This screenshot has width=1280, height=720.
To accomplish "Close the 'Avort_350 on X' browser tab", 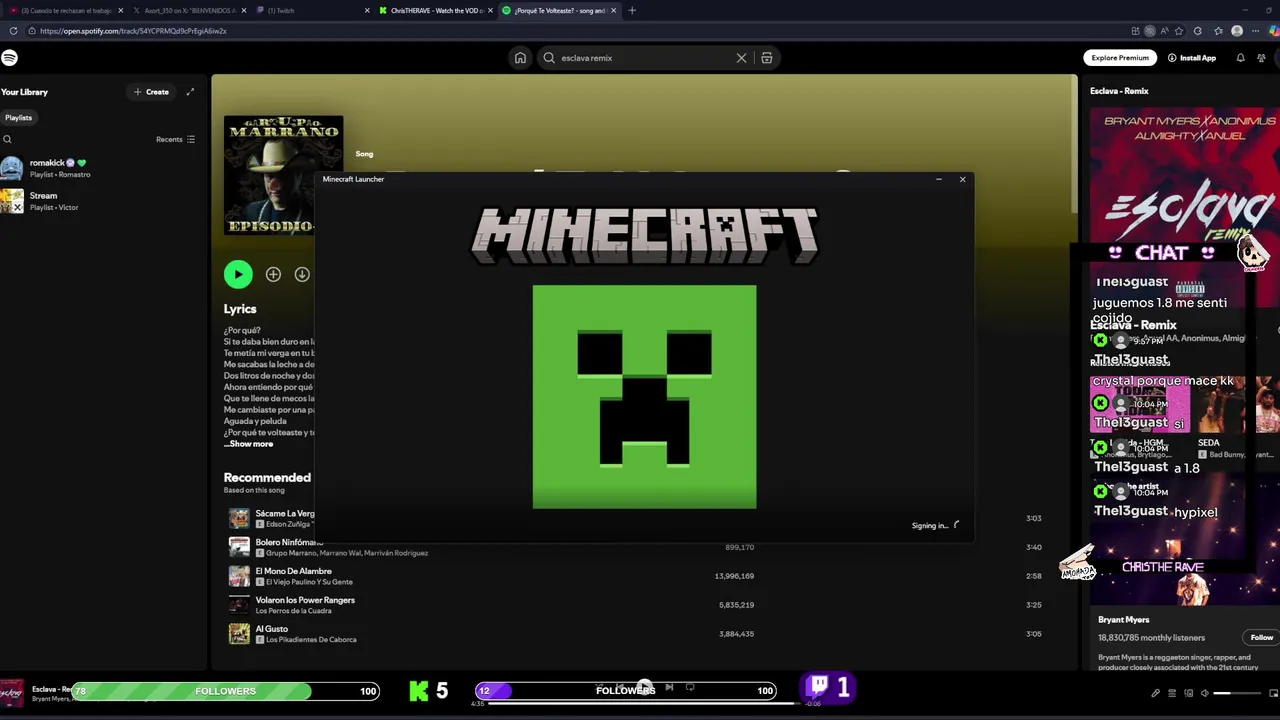I will click(x=244, y=10).
